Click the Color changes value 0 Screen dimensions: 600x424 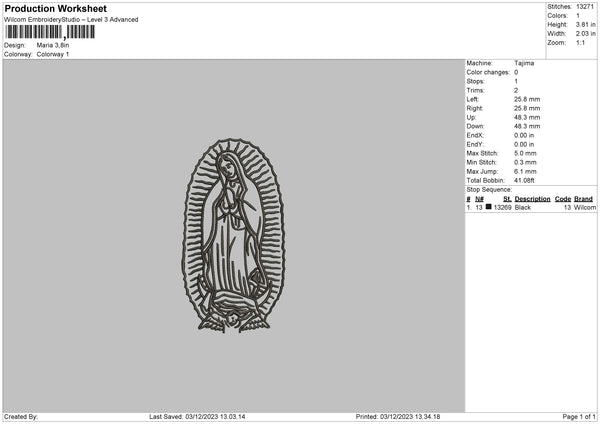tap(516, 72)
